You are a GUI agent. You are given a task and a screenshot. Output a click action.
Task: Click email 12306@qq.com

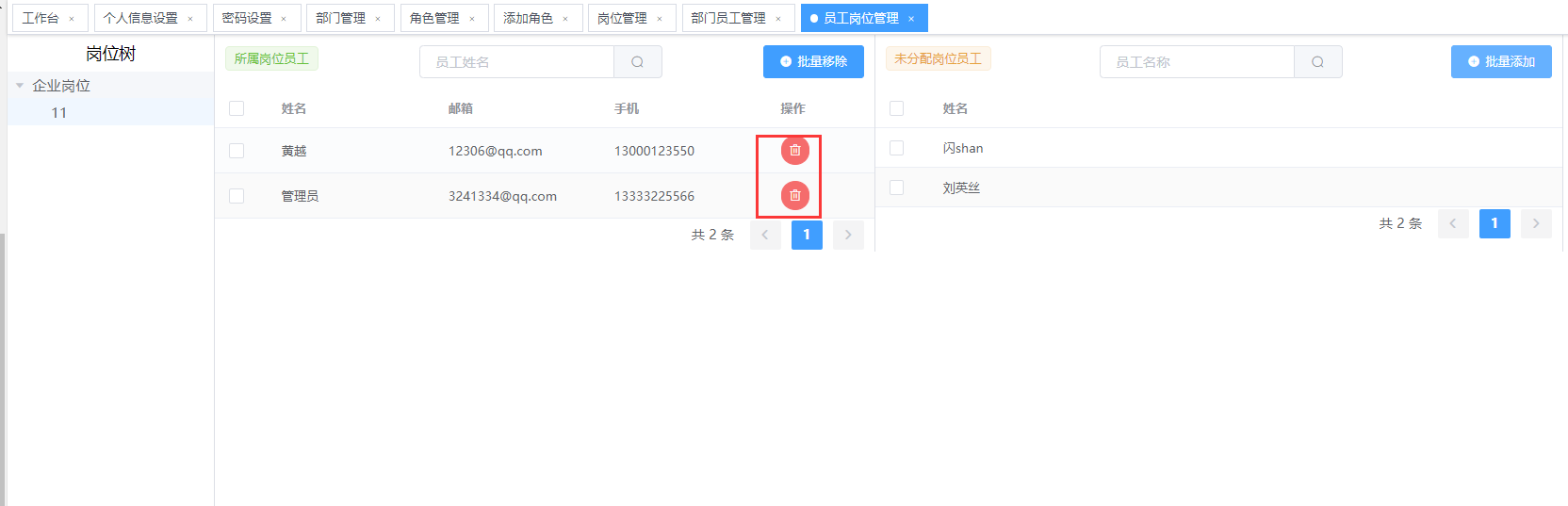(496, 151)
